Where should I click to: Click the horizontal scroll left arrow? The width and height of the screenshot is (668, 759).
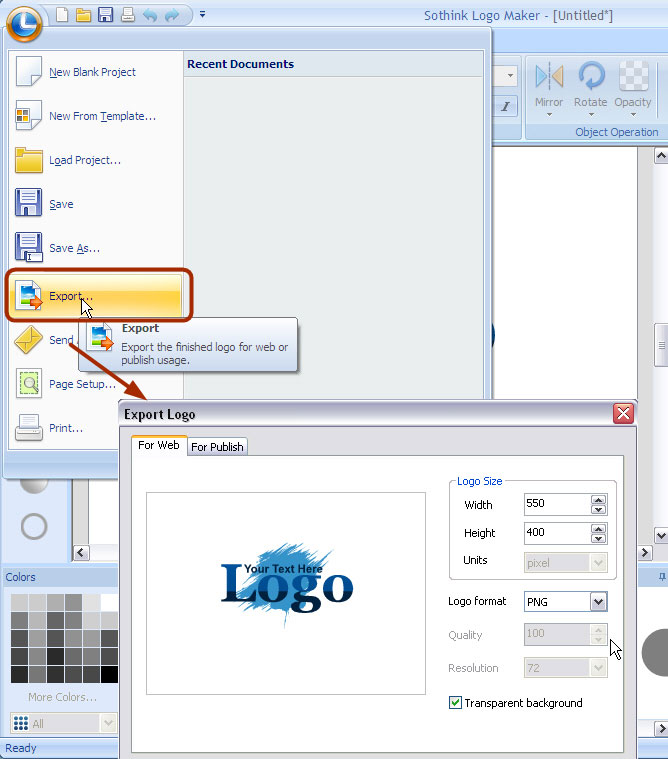pyautogui.click(x=81, y=552)
